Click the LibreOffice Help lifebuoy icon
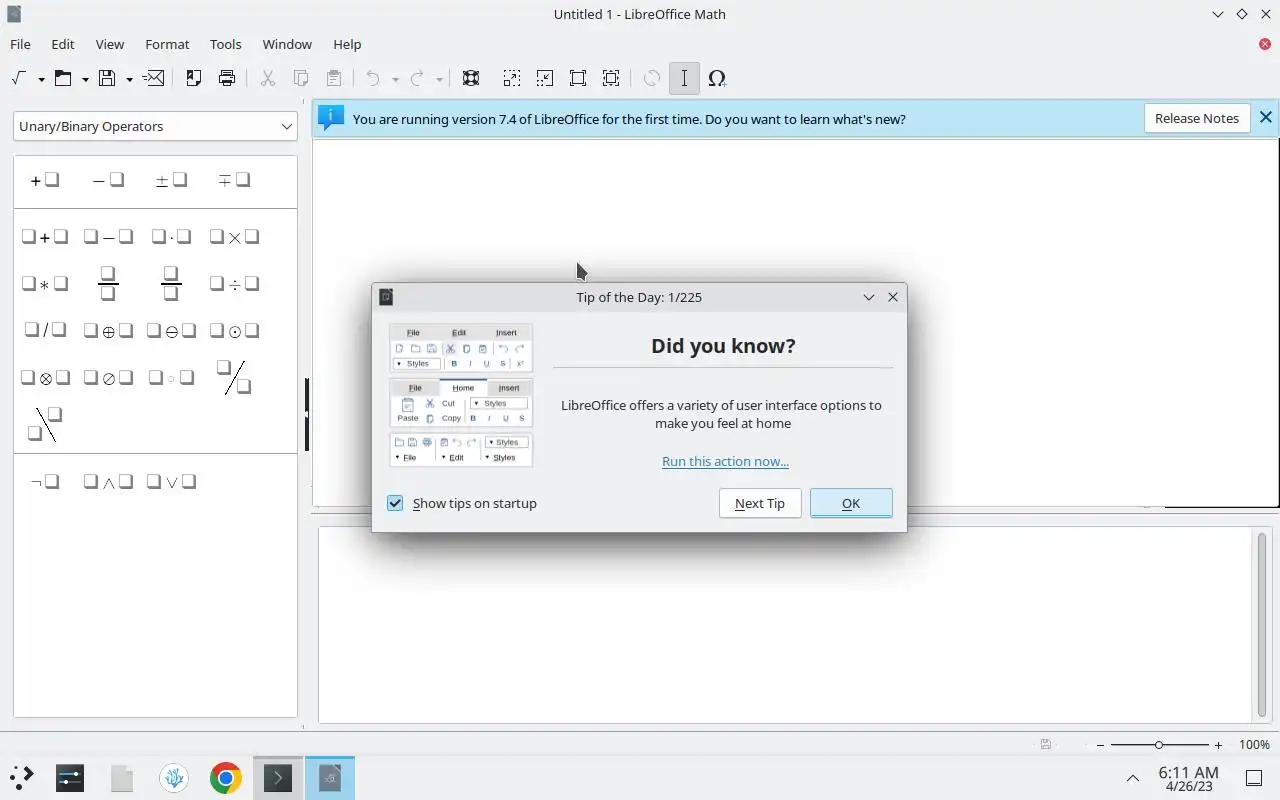1280x800 pixels. [471, 78]
